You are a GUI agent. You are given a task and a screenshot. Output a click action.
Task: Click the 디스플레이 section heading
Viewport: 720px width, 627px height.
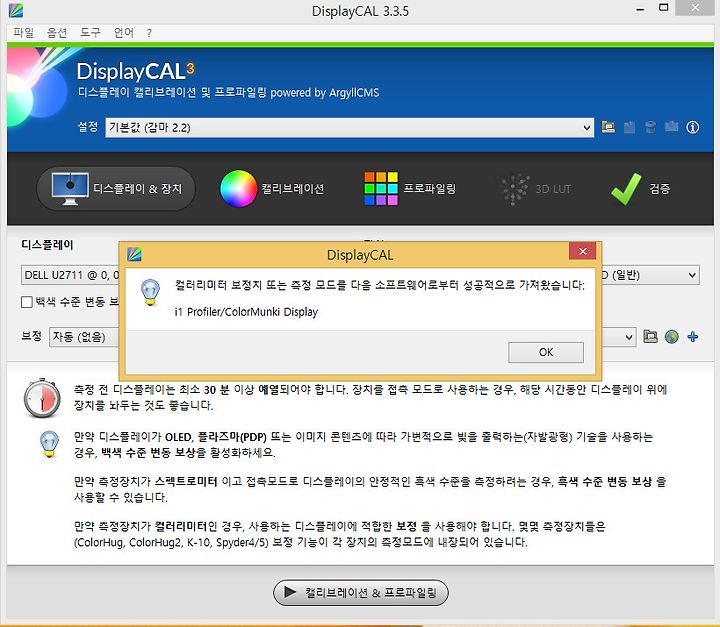(47, 245)
